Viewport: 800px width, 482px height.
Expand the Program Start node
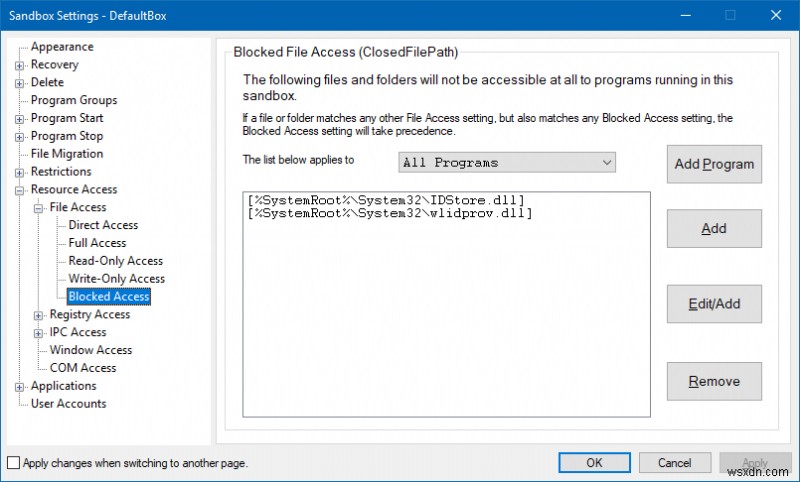point(20,119)
